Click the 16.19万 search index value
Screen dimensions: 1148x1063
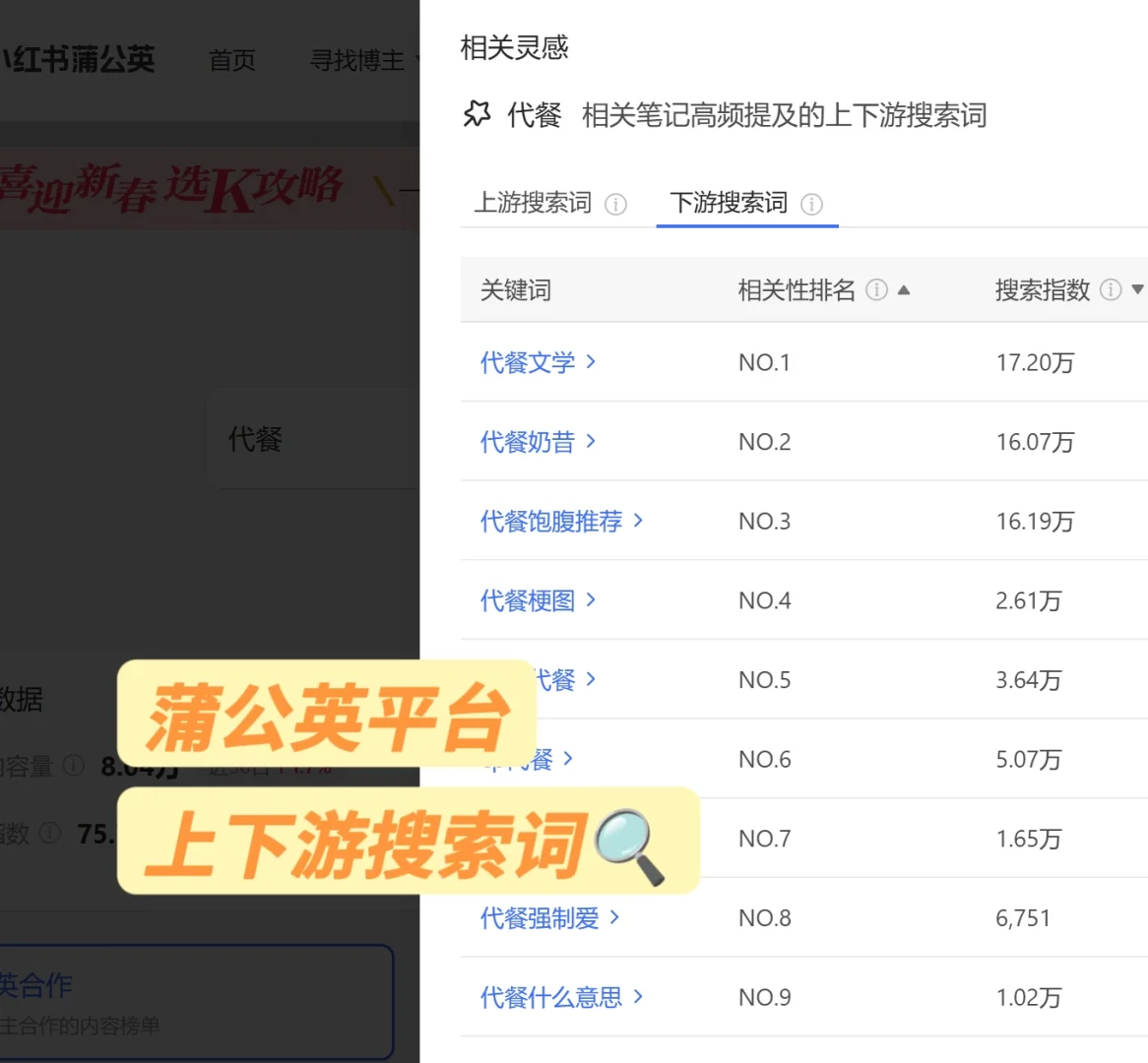[1035, 522]
